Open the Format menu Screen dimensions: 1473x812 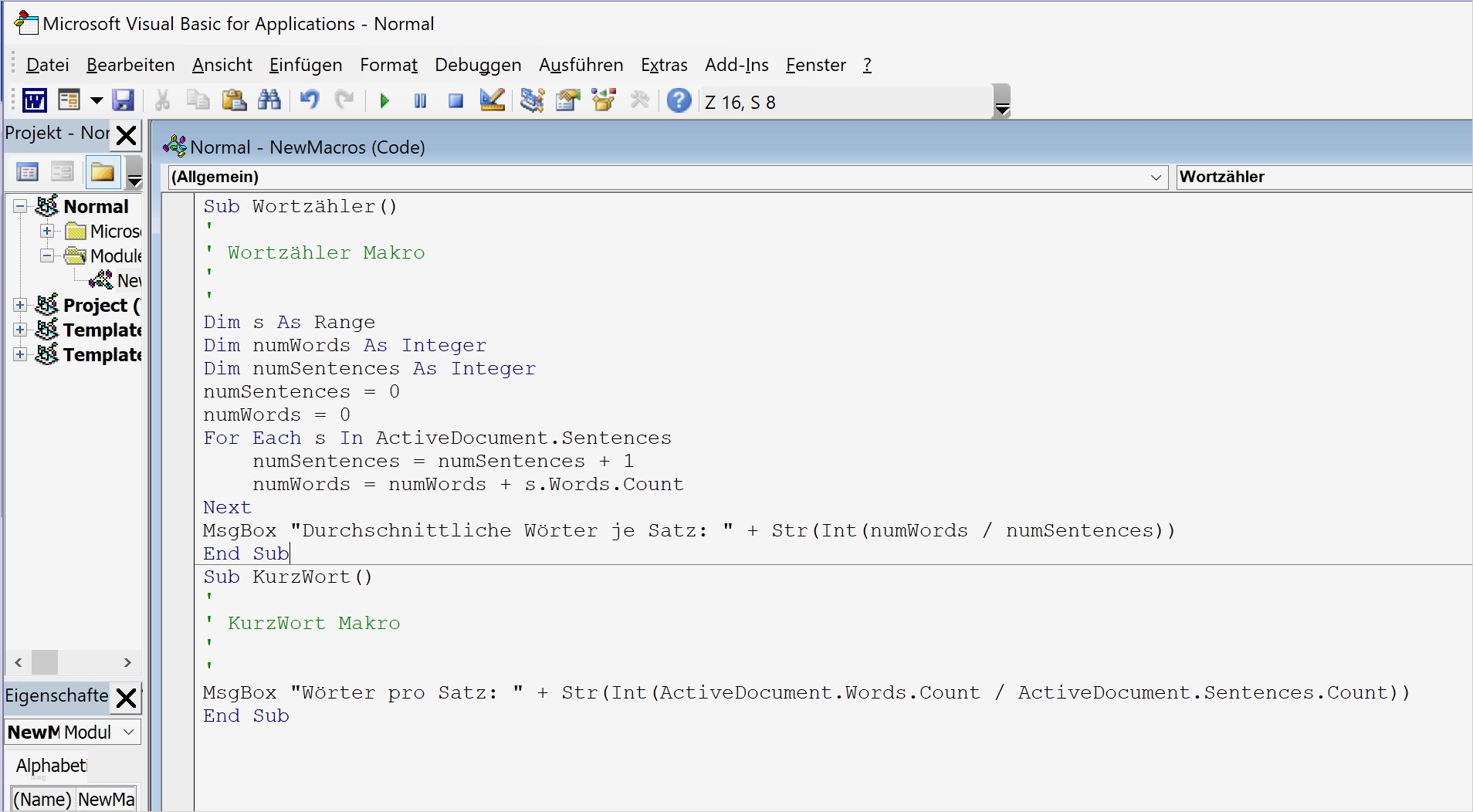pyautogui.click(x=388, y=65)
